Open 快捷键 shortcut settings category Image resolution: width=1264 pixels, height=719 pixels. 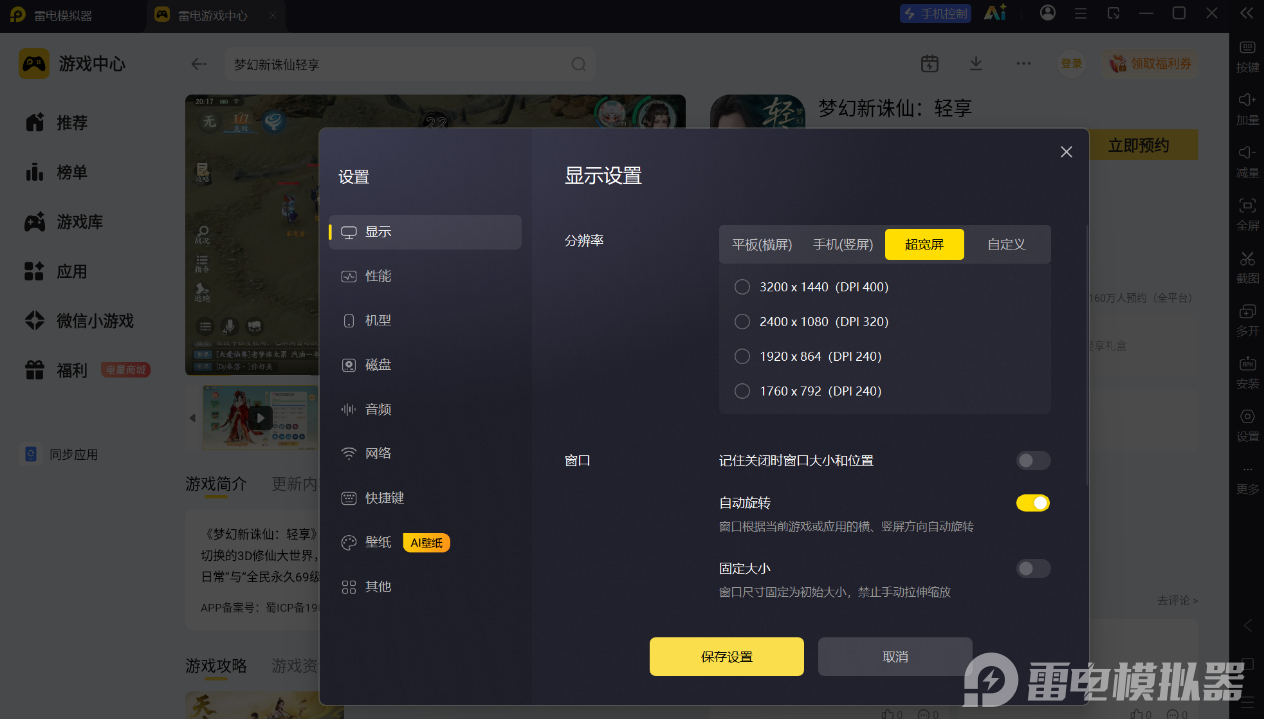point(425,498)
